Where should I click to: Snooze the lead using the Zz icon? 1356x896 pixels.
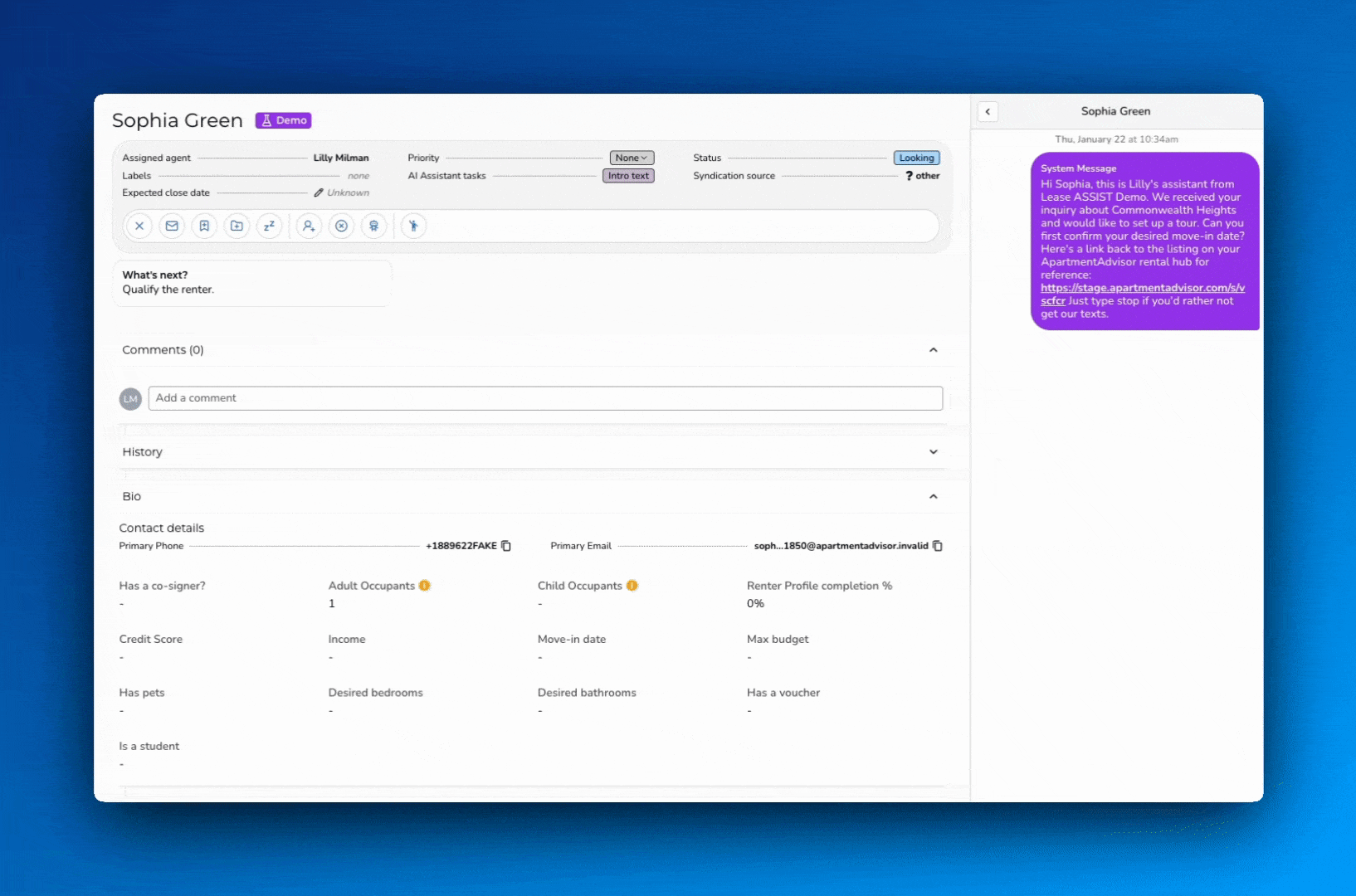269,226
